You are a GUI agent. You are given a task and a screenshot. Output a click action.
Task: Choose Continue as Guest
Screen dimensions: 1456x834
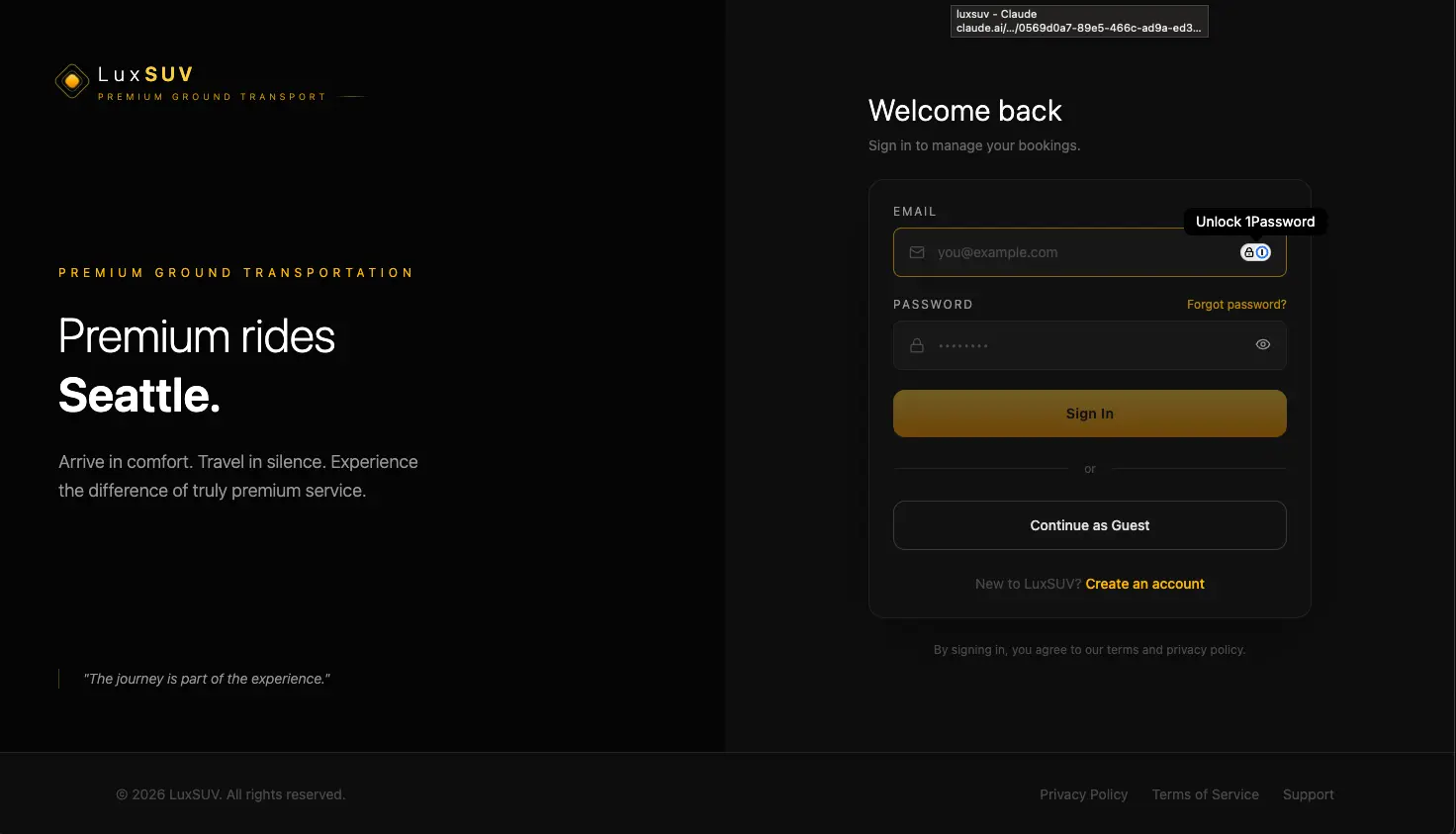coord(1090,525)
